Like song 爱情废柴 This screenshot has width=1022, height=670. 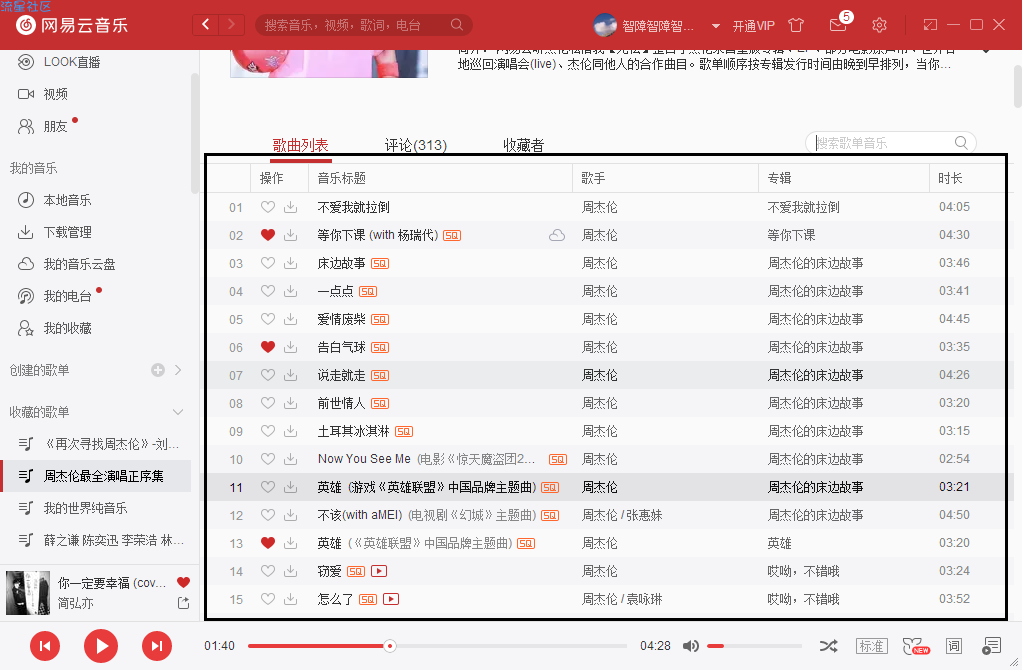(x=268, y=319)
